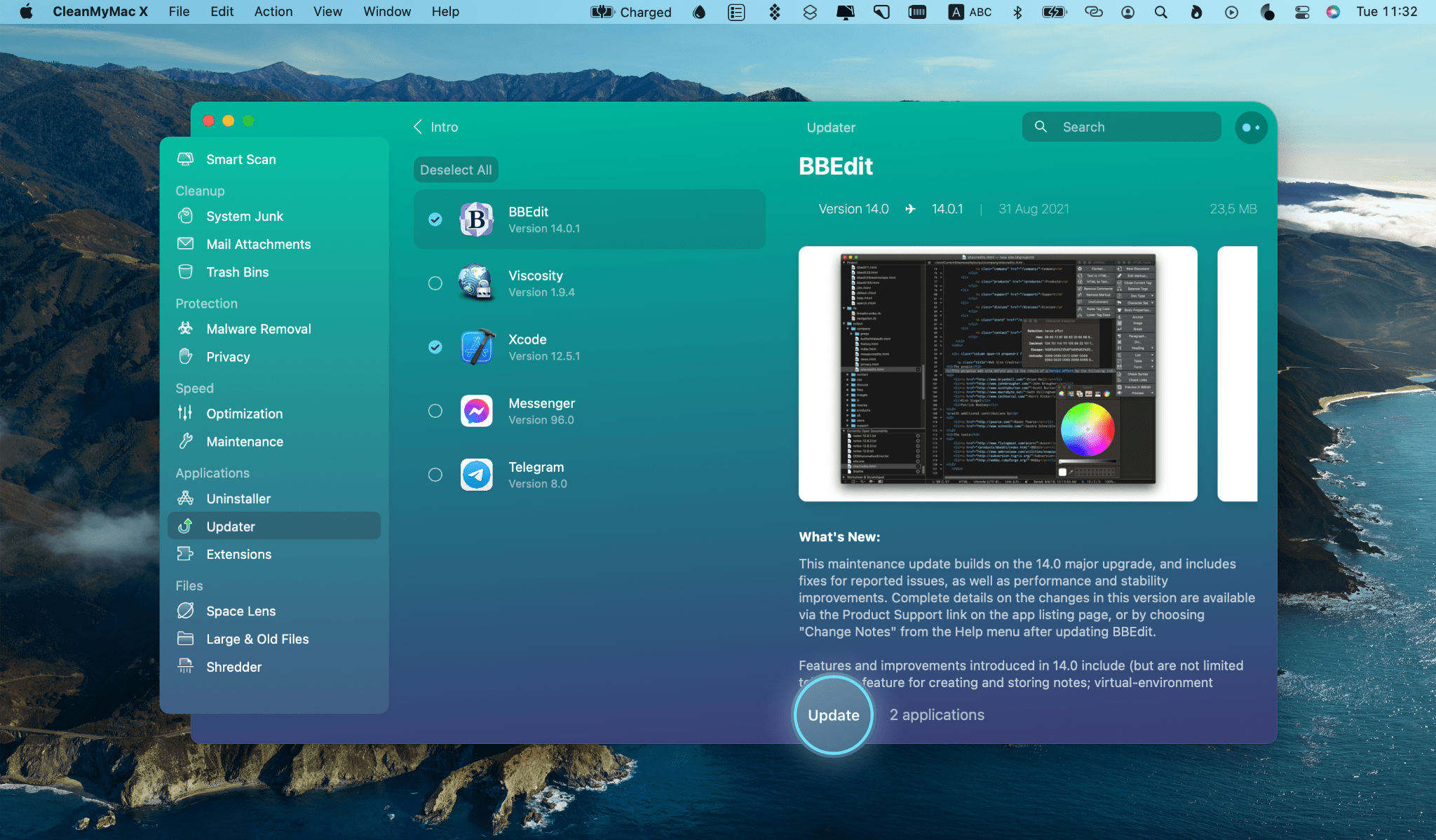Open macOS Control Center from menu bar

(x=1302, y=12)
